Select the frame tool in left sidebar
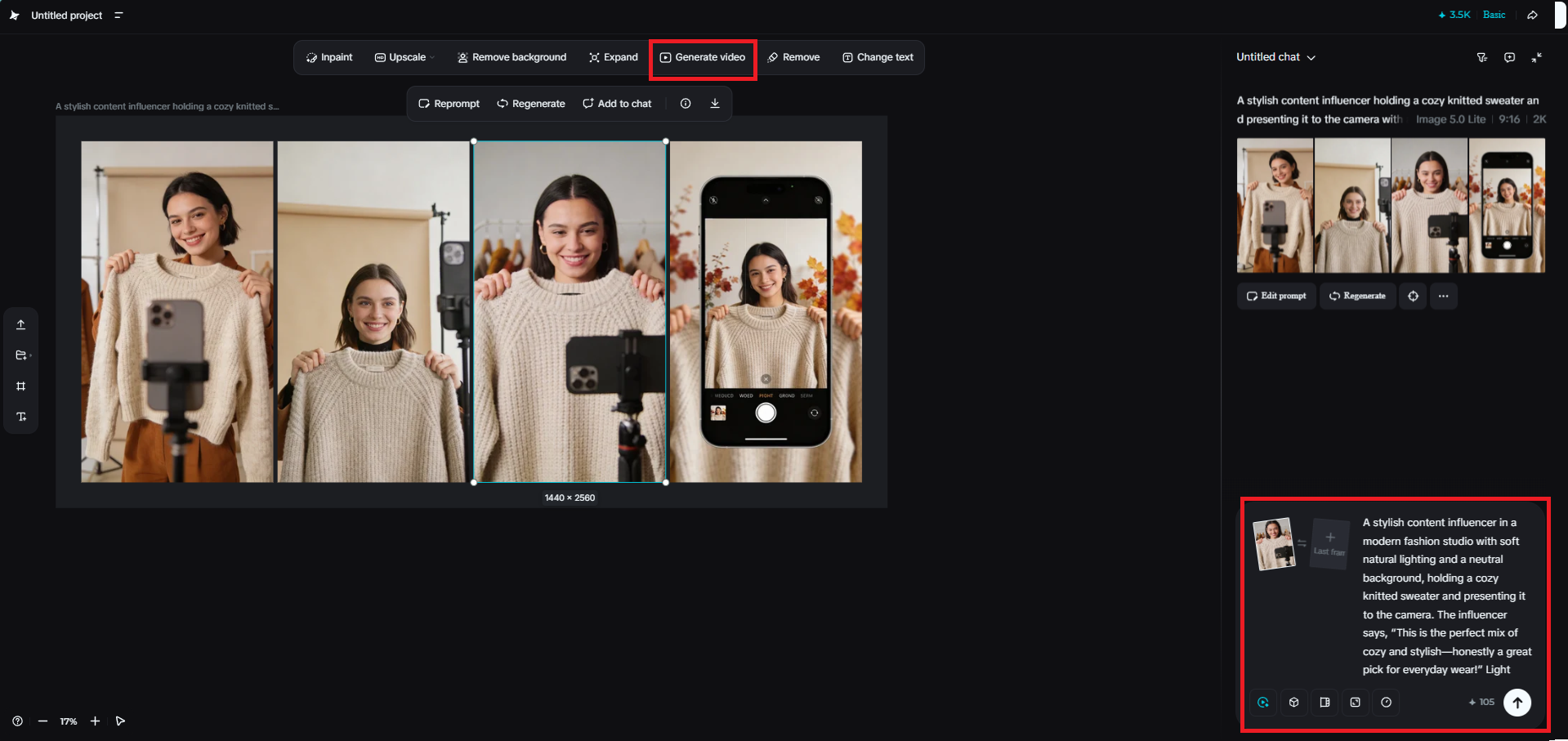1568x741 pixels. pyautogui.click(x=21, y=386)
